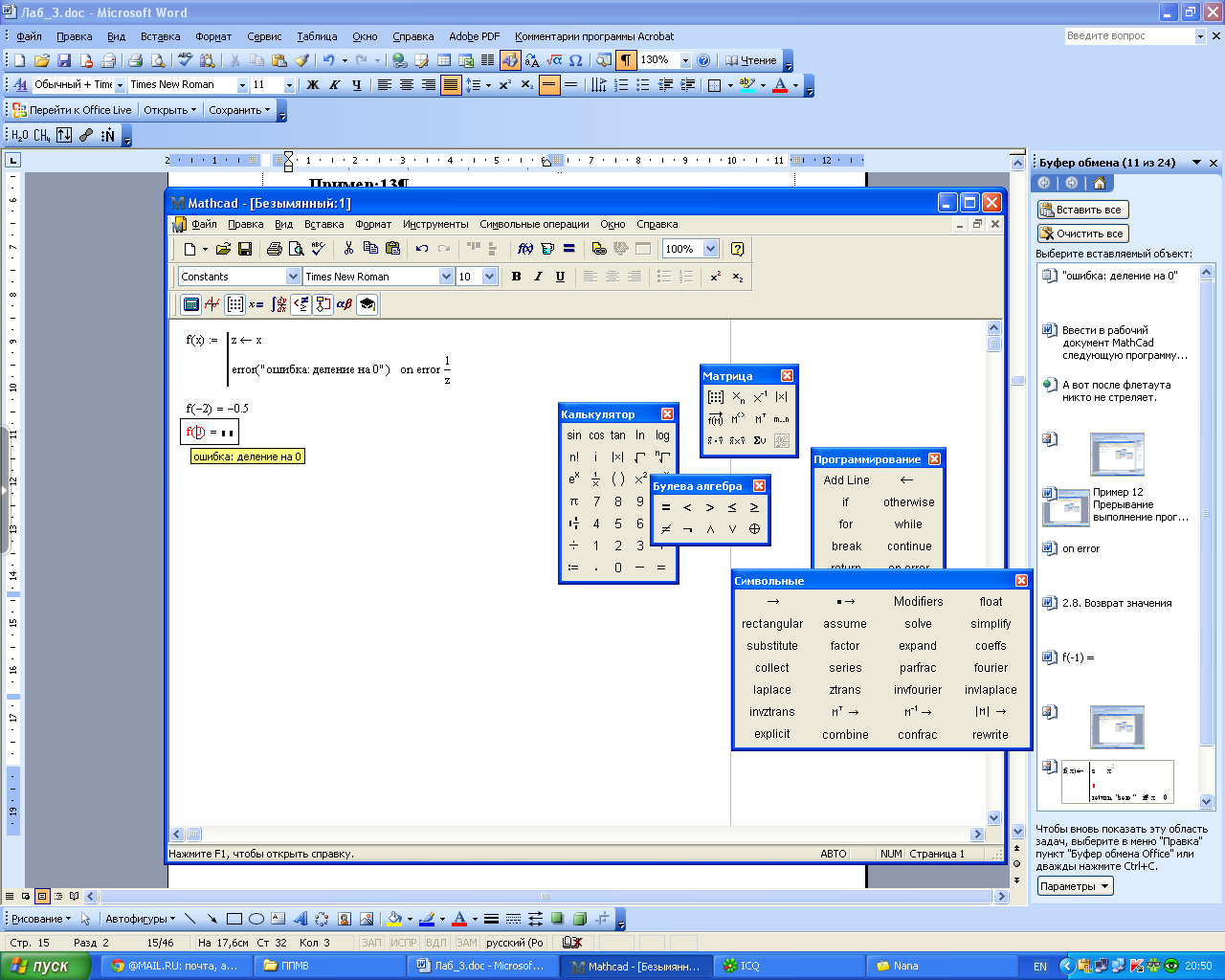Open the Calculator toolbar in Mathcad
This screenshot has width=1225, height=980.
pyautogui.click(x=190, y=304)
